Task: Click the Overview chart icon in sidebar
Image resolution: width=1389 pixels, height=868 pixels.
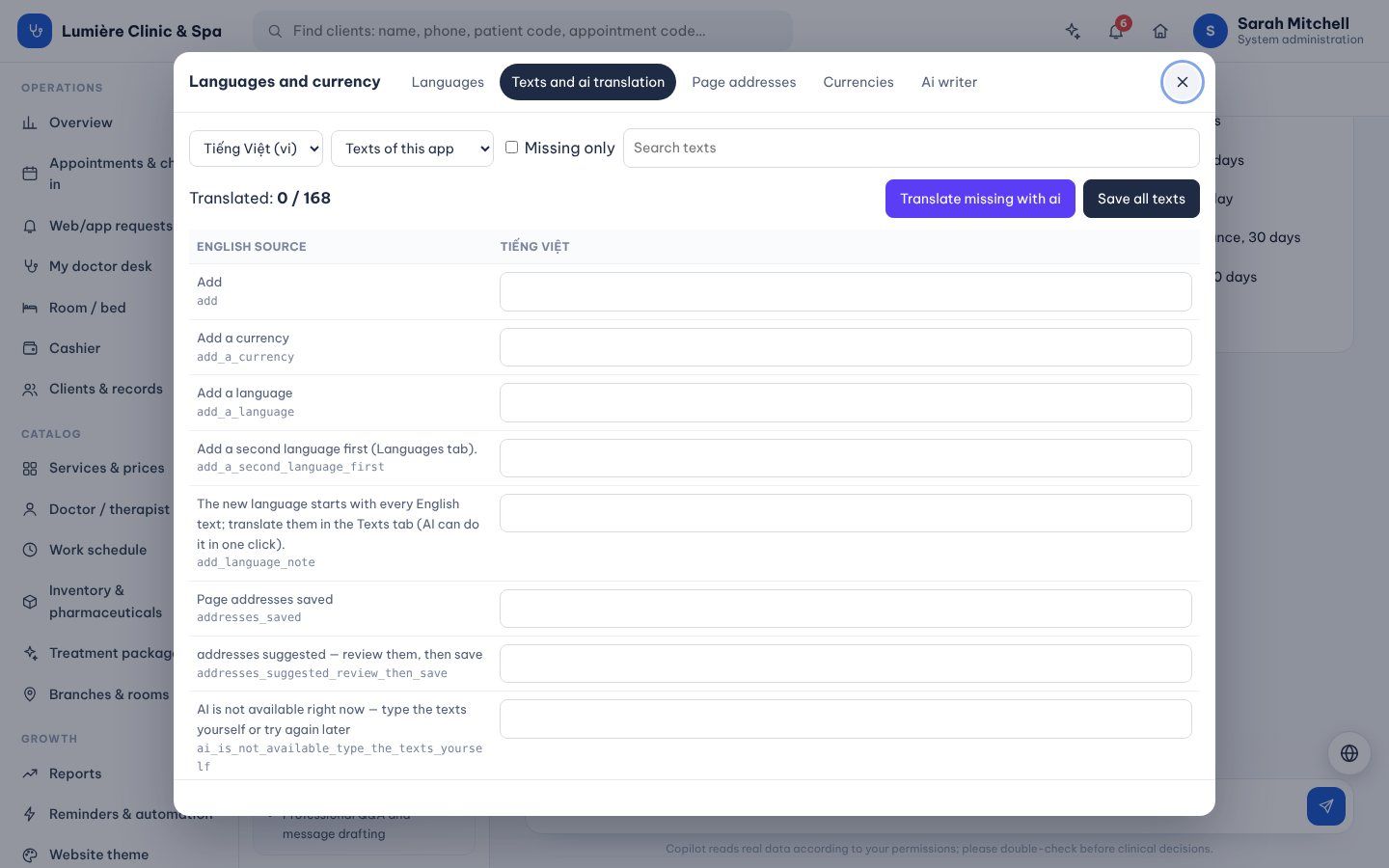Action: point(30,122)
